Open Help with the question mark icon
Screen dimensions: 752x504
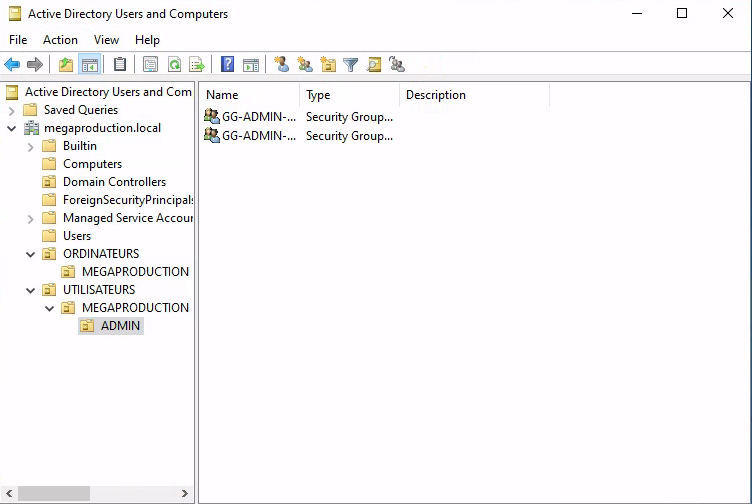pos(228,65)
